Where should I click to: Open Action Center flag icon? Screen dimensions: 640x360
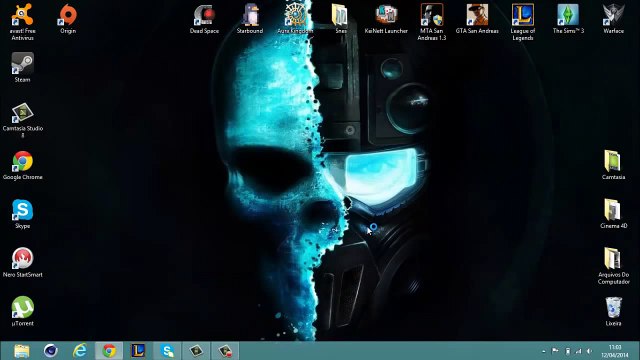pos(555,351)
